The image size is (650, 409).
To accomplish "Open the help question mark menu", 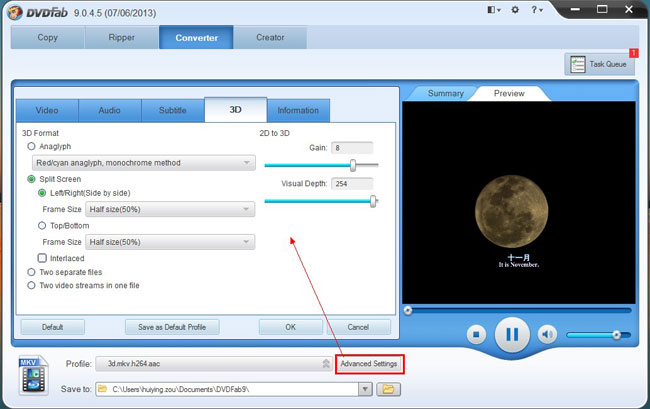I will click(x=537, y=10).
